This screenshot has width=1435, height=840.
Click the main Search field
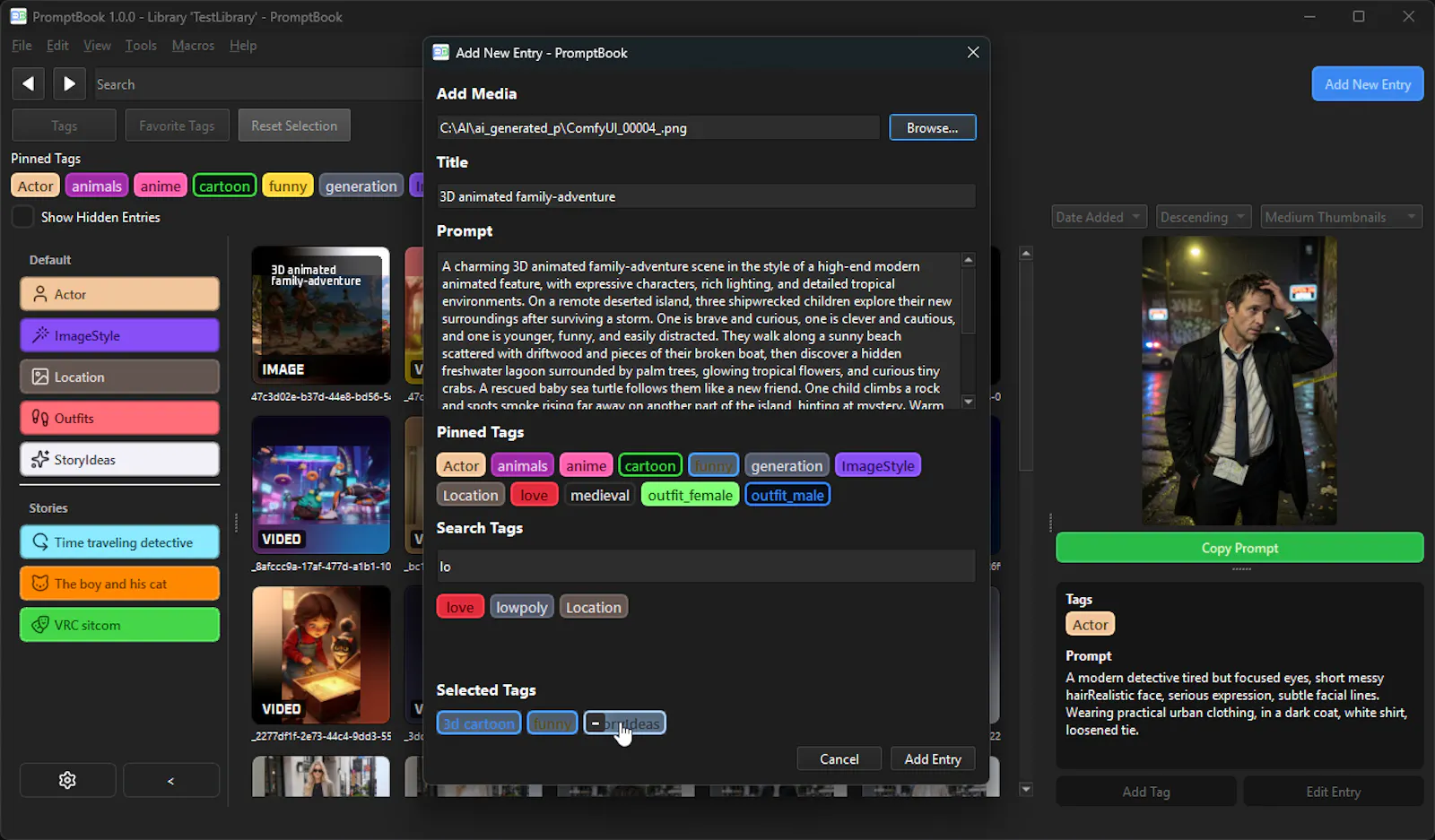258,84
